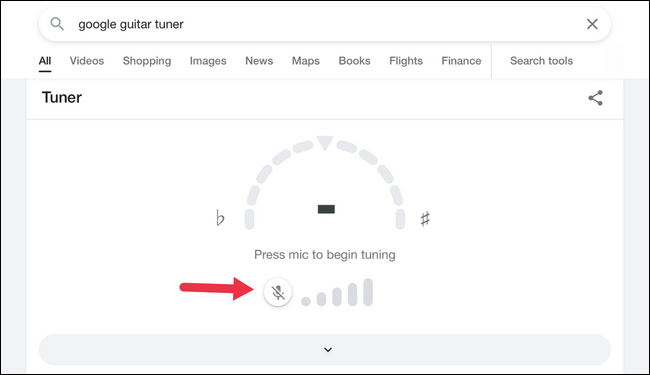The width and height of the screenshot is (650, 375).
Task: Select the Flights tab
Action: coord(406,61)
